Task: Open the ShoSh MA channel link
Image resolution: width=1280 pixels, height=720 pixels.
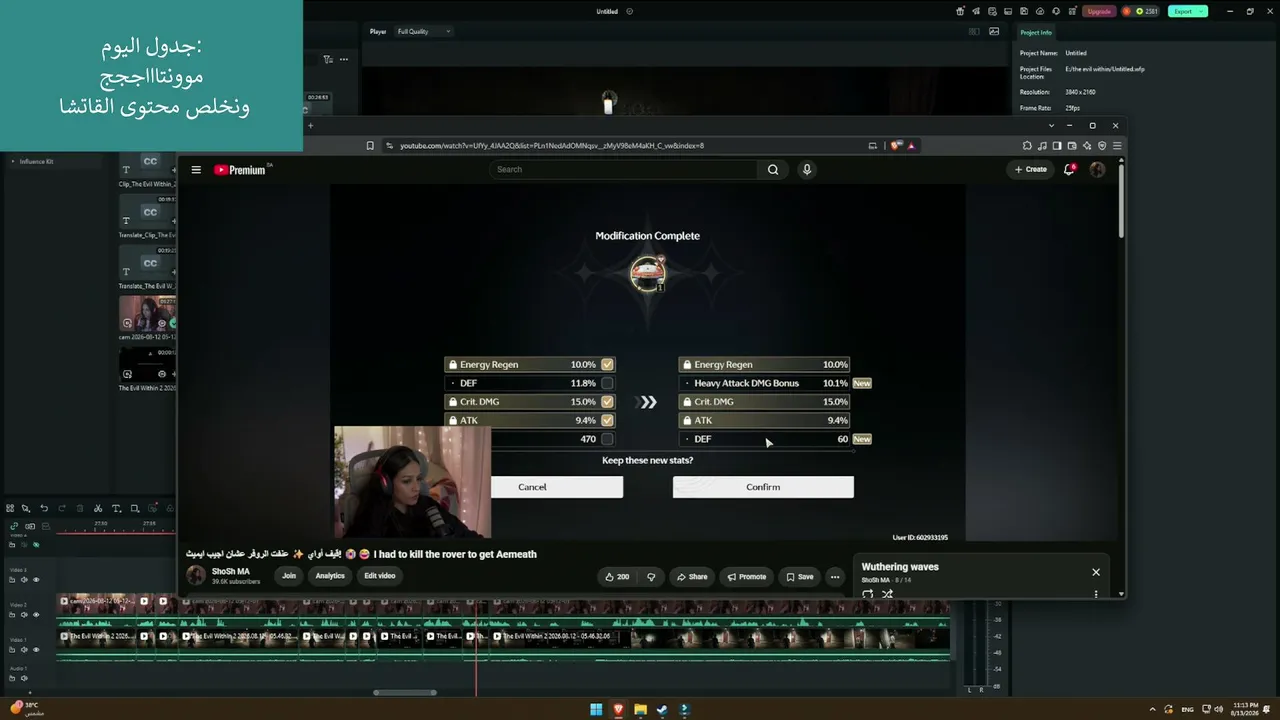Action: [x=231, y=572]
